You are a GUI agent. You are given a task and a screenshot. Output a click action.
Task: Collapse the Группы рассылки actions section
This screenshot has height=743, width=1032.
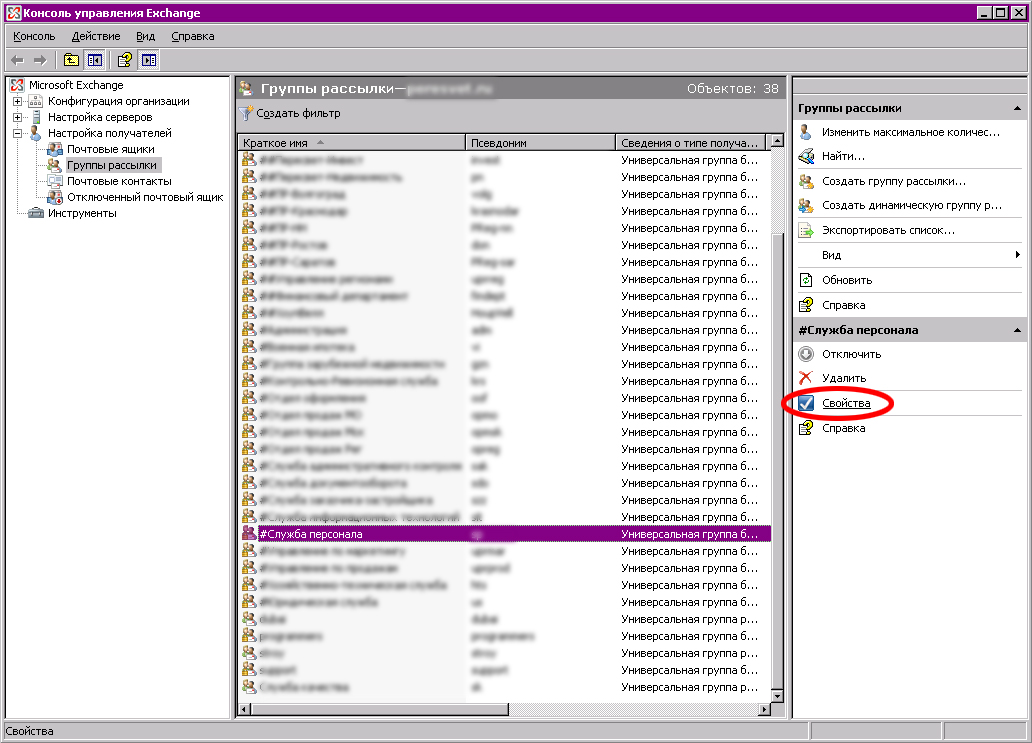(x=1017, y=108)
